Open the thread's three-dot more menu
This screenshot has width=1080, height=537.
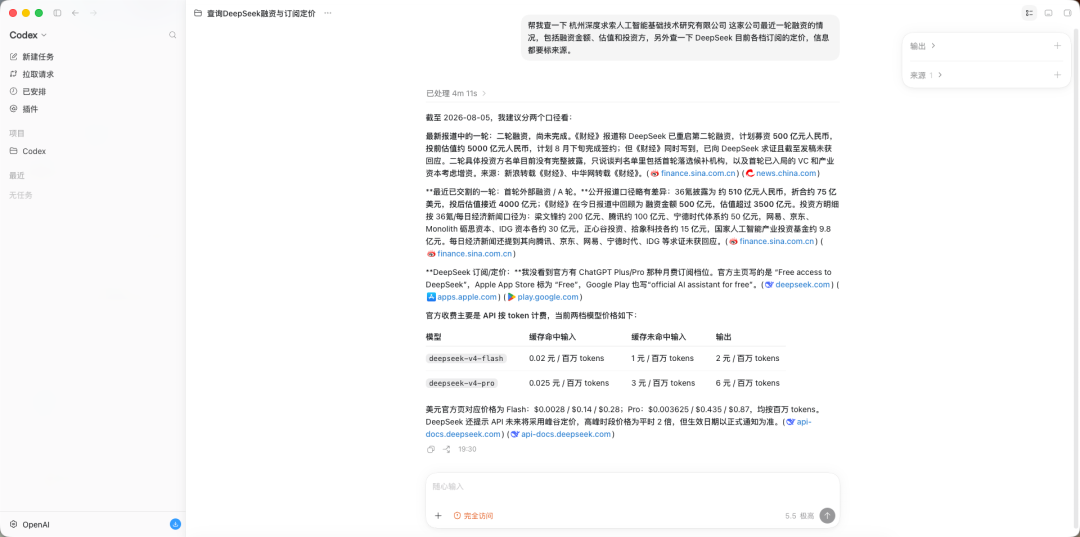click(328, 13)
